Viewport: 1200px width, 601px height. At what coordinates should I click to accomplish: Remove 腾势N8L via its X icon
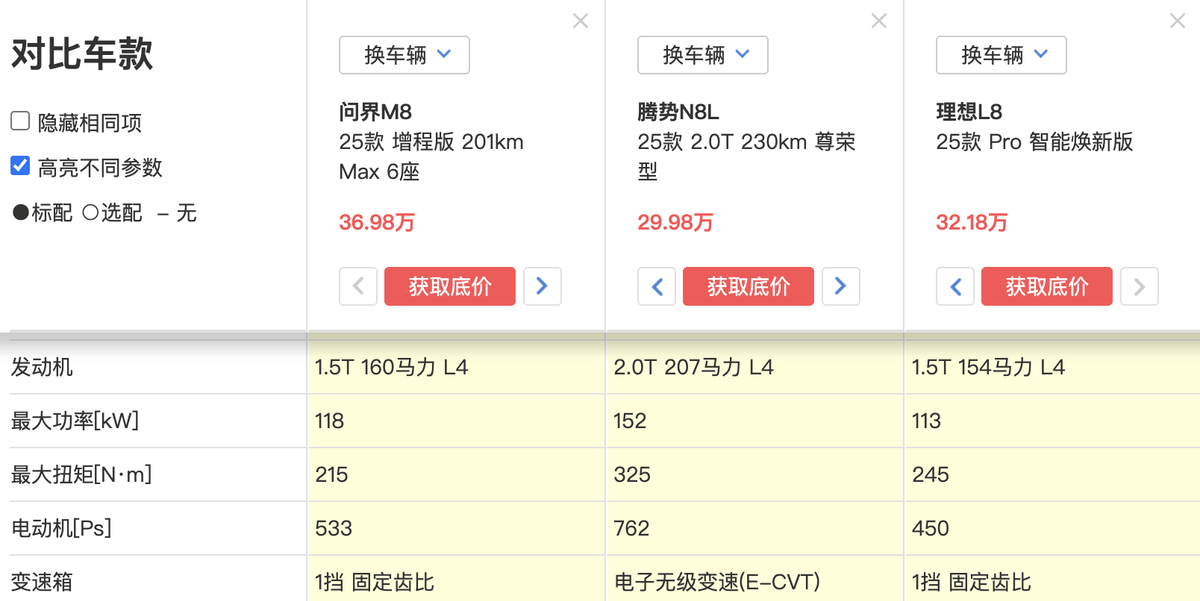tap(879, 20)
